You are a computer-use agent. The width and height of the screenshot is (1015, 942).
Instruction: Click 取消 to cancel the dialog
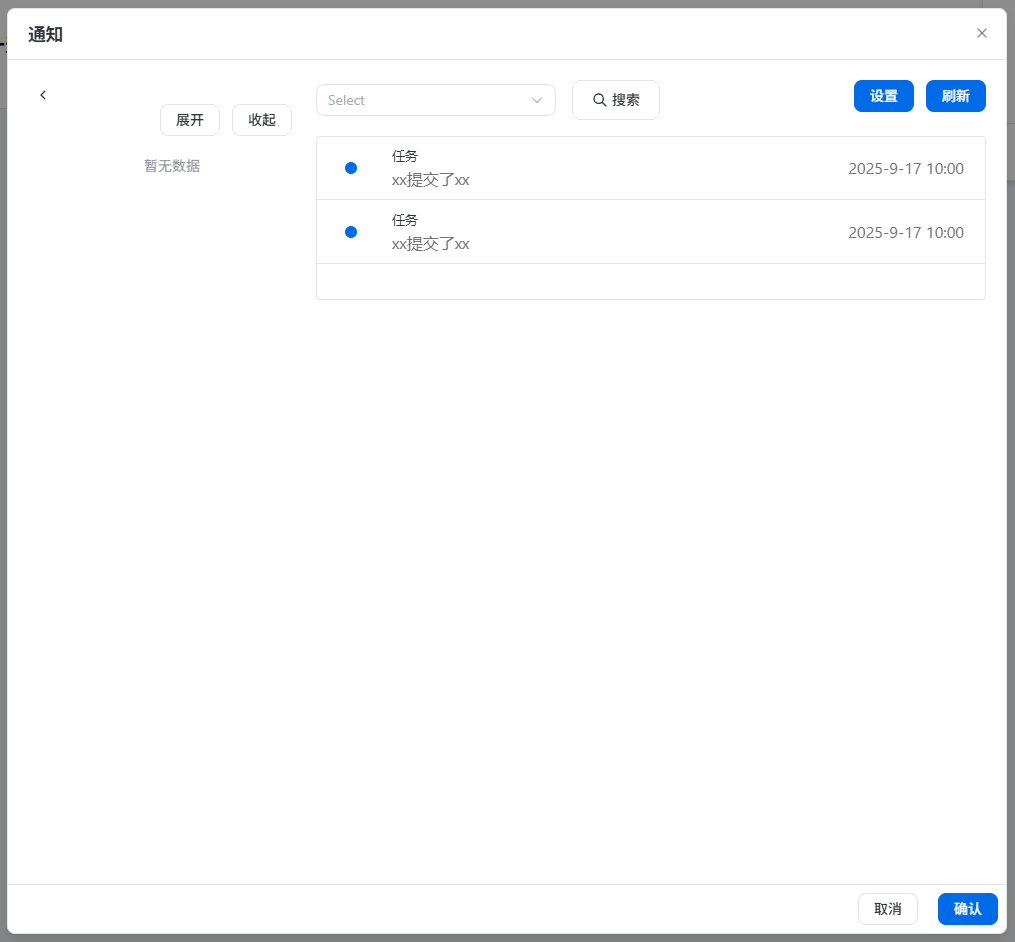pos(887,908)
